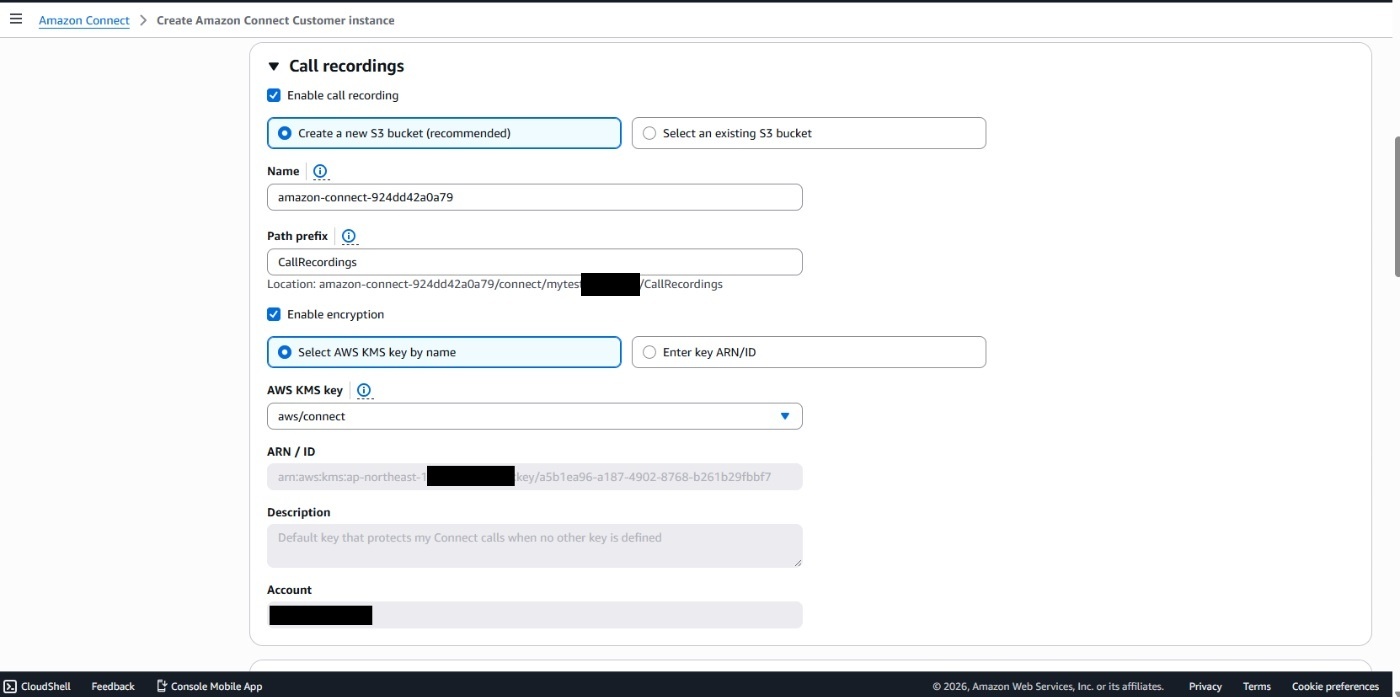Open Feedback in the footer
This screenshot has width=1400, height=697.
pos(113,686)
